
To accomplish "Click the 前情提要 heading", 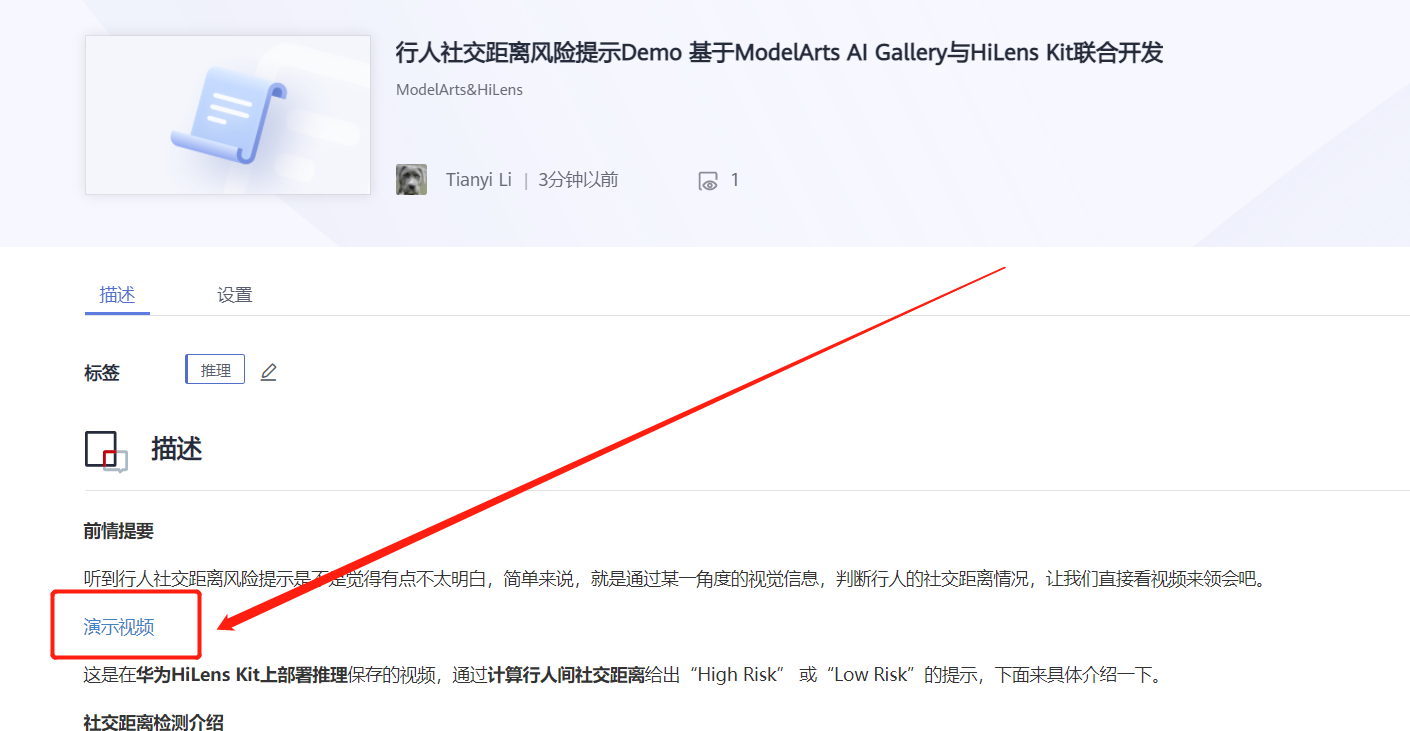I will point(119,531).
